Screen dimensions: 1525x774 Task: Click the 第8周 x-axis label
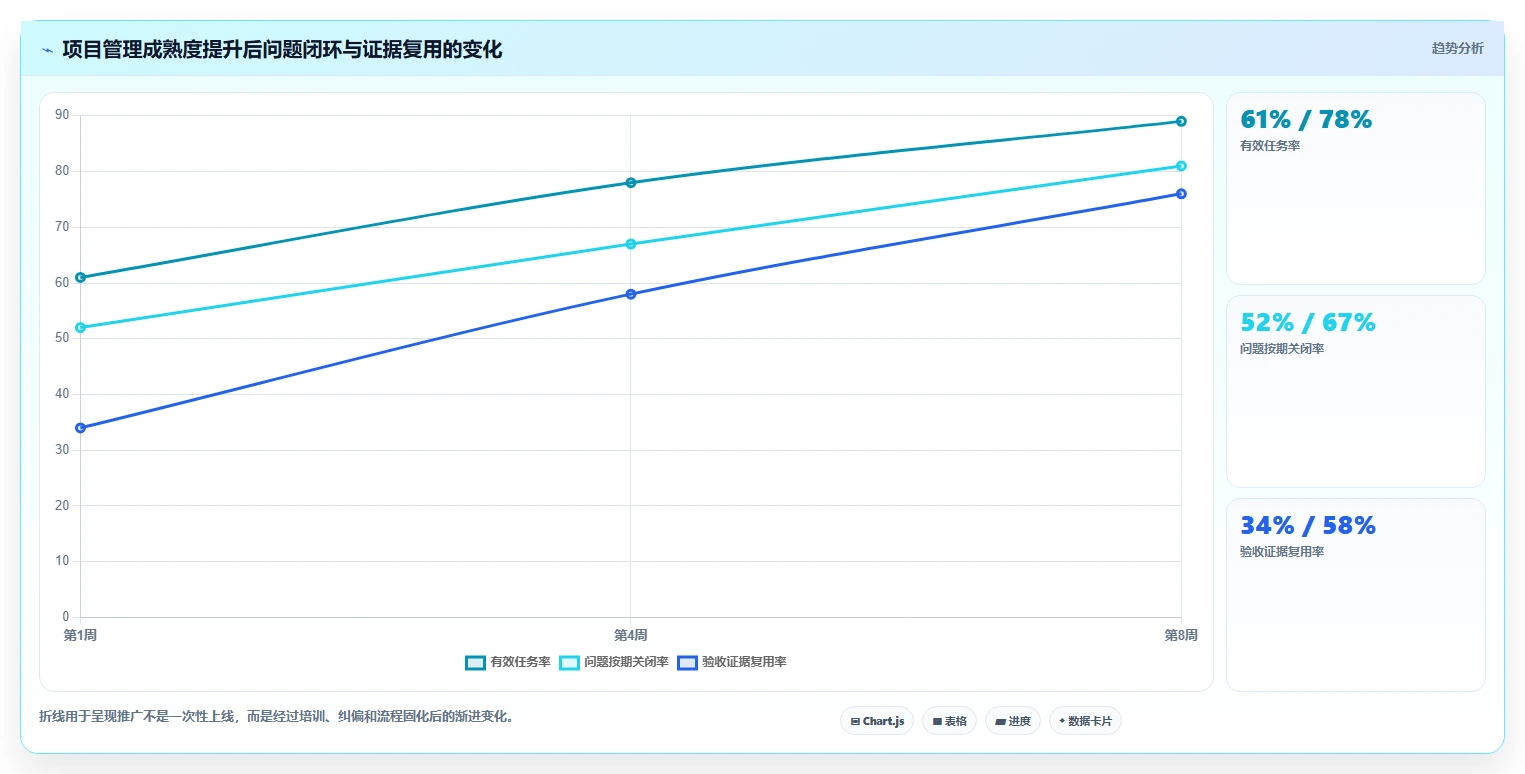click(x=1181, y=635)
